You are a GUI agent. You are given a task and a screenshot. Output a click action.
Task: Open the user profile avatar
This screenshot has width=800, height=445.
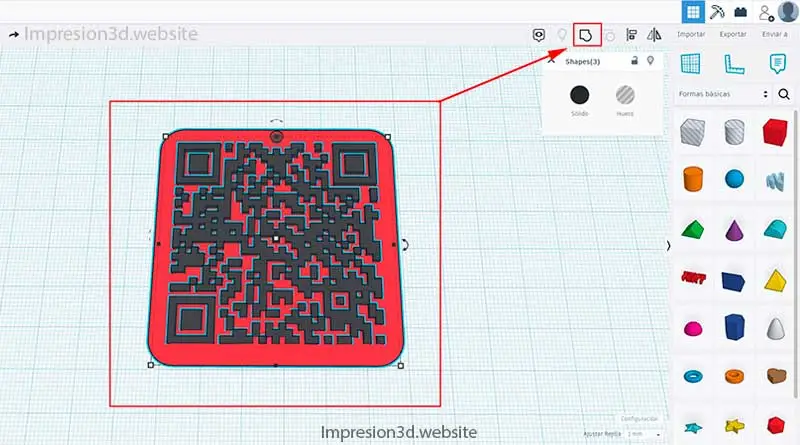[788, 12]
